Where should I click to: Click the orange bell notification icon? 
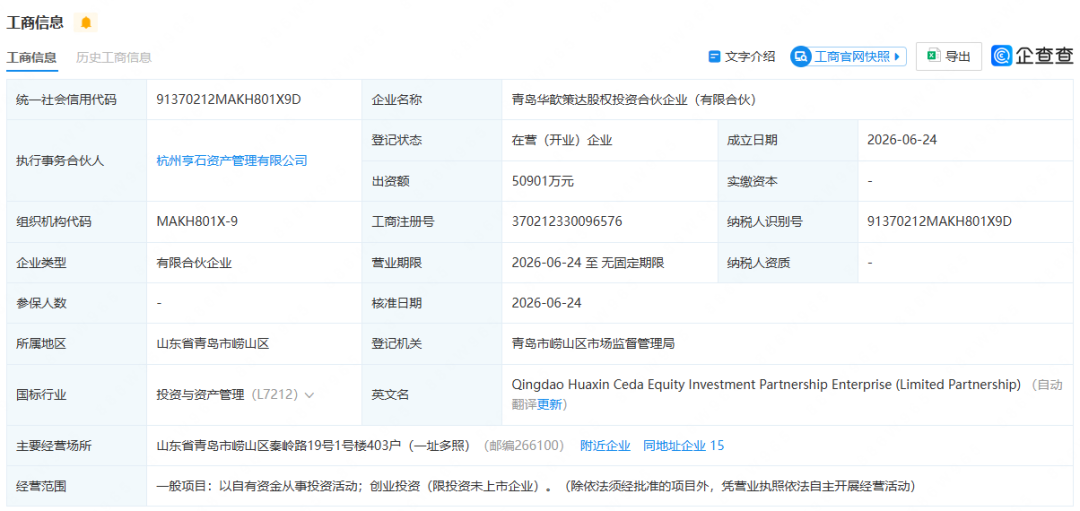coord(85,23)
